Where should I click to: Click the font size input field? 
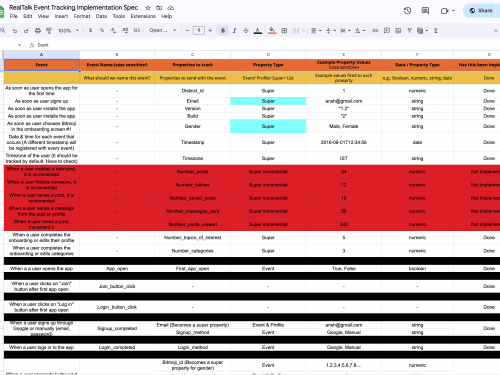tap(199, 31)
